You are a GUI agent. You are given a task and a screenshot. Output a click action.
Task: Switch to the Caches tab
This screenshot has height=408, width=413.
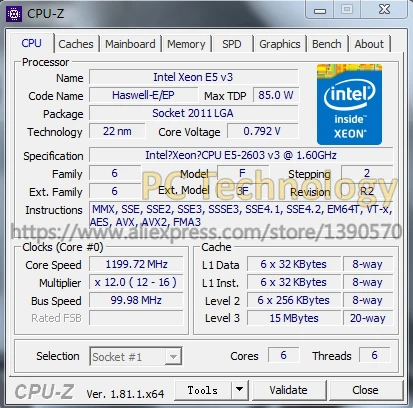click(76, 44)
